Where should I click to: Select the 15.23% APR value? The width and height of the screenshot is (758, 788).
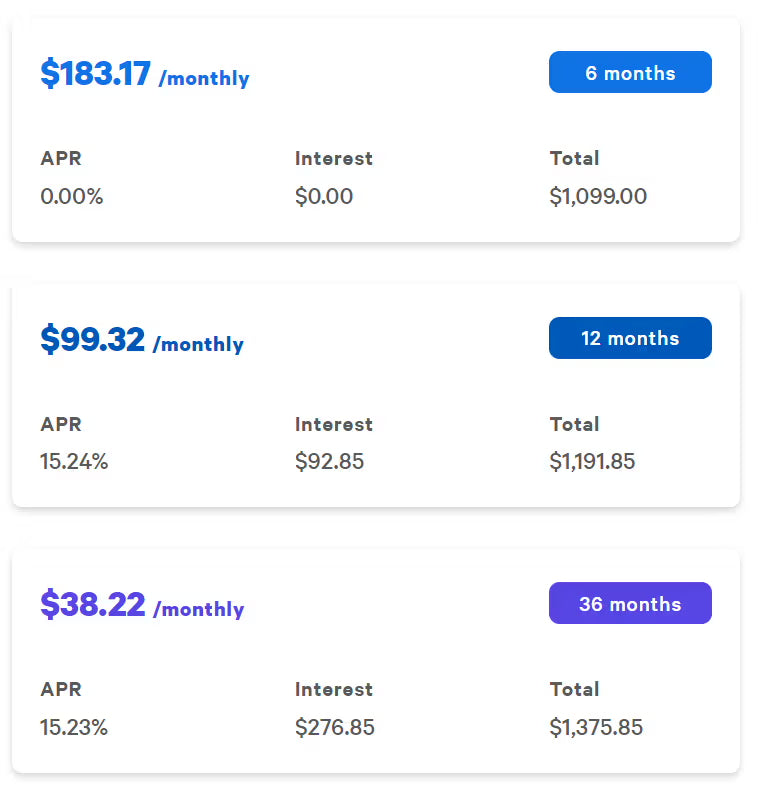pyautogui.click(x=74, y=727)
